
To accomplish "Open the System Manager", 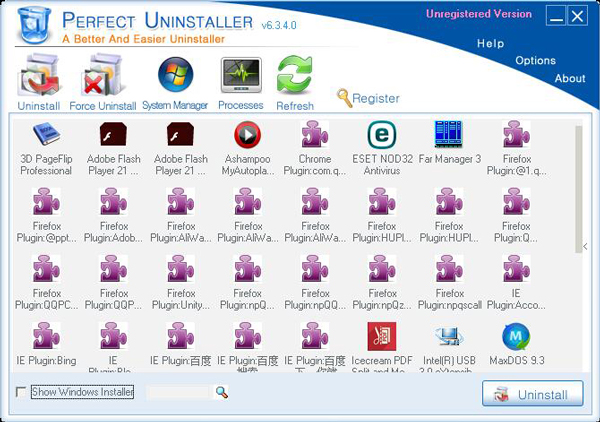I will click(175, 82).
